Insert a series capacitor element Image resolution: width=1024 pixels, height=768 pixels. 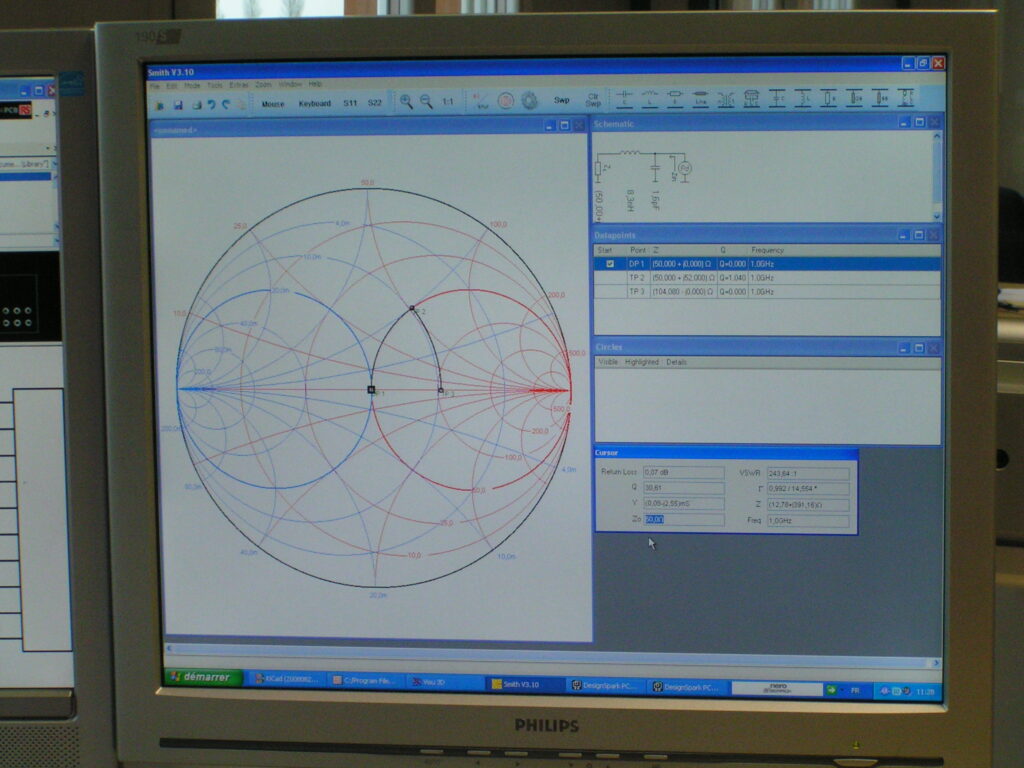(625, 99)
